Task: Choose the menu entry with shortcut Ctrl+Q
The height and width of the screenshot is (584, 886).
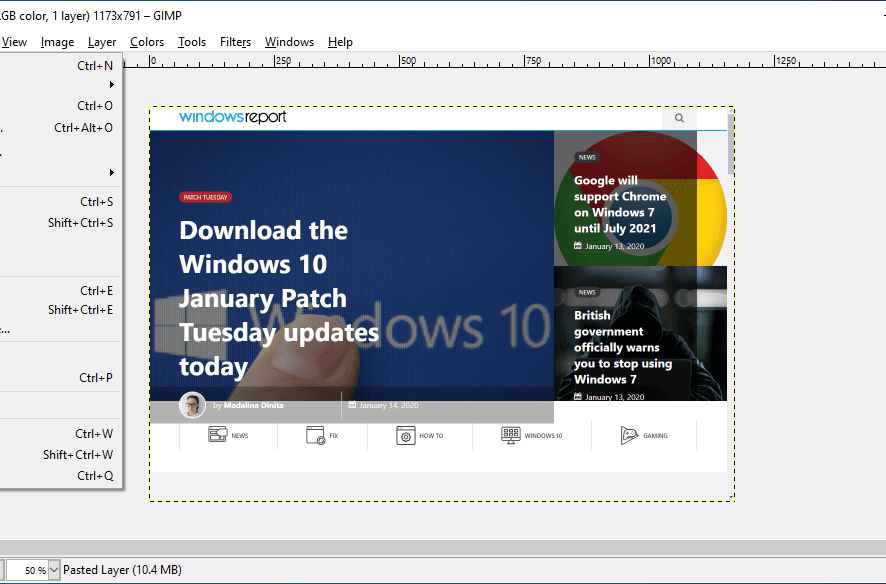Action: click(x=60, y=476)
